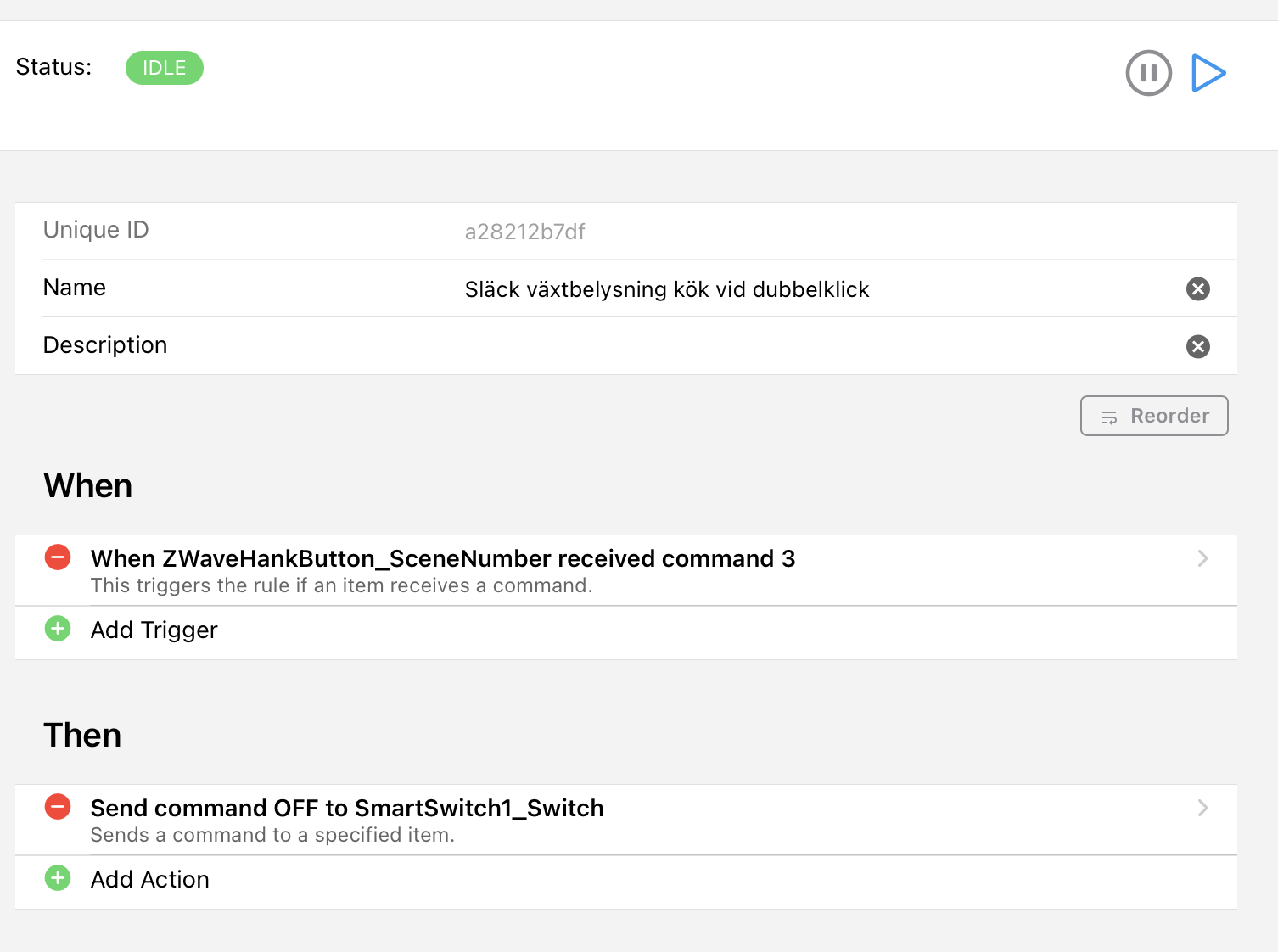
Task: Click the green plus beside Add Action
Action: [x=58, y=878]
